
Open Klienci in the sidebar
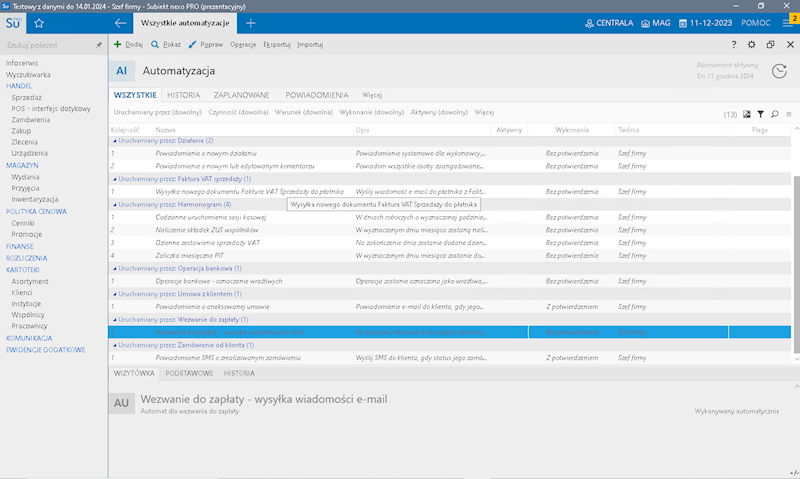click(22, 292)
